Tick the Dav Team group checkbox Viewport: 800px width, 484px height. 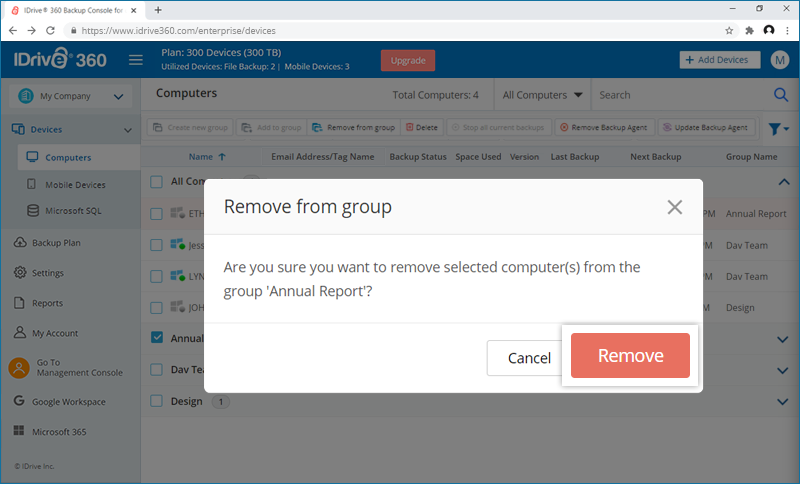(157, 369)
